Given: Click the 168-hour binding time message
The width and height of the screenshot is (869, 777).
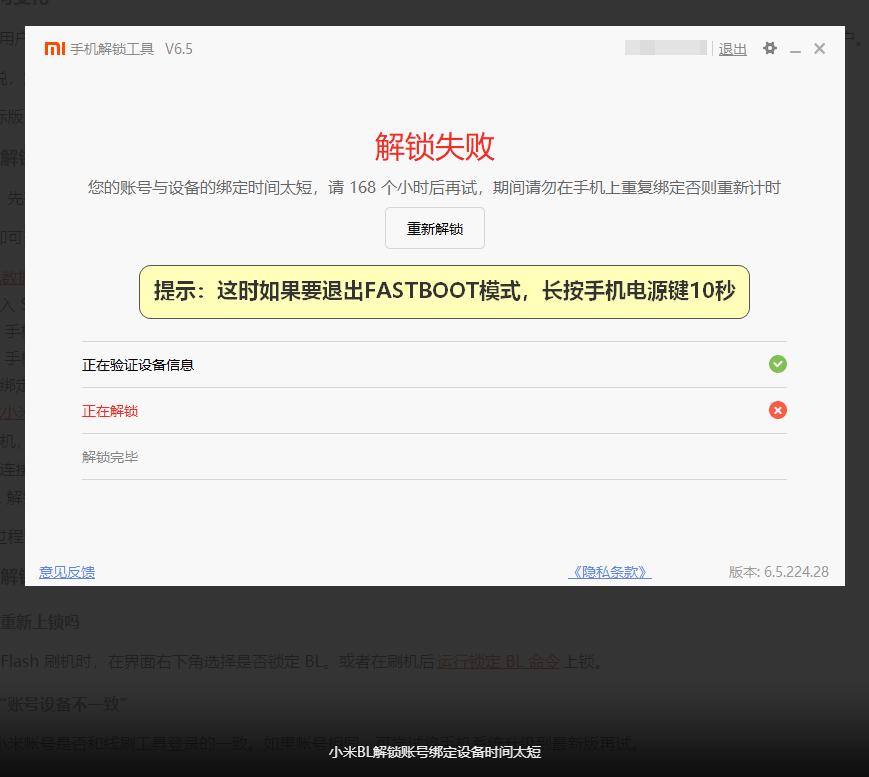Looking at the screenshot, I should 434,187.
